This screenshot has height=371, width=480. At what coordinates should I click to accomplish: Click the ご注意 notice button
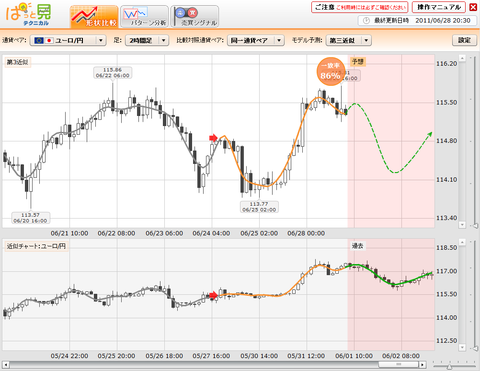click(x=360, y=7)
